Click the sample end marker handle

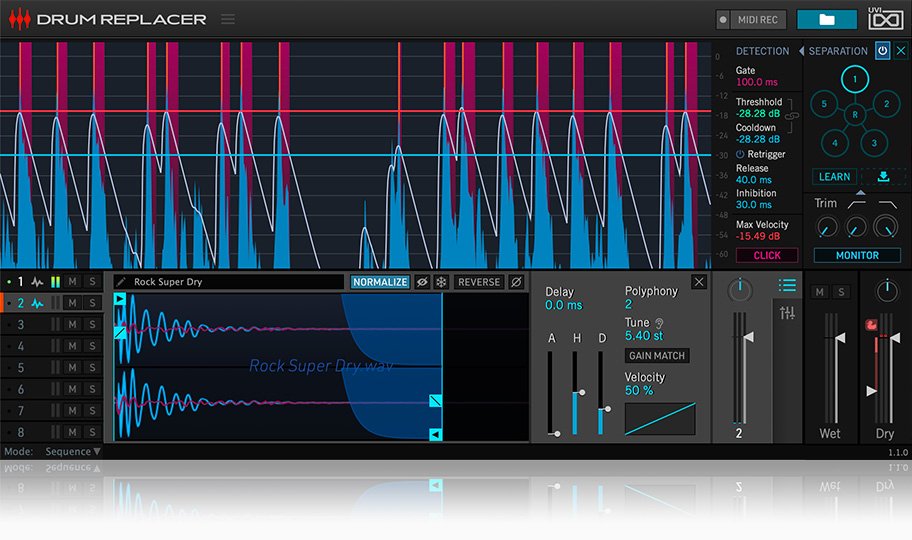coord(436,434)
